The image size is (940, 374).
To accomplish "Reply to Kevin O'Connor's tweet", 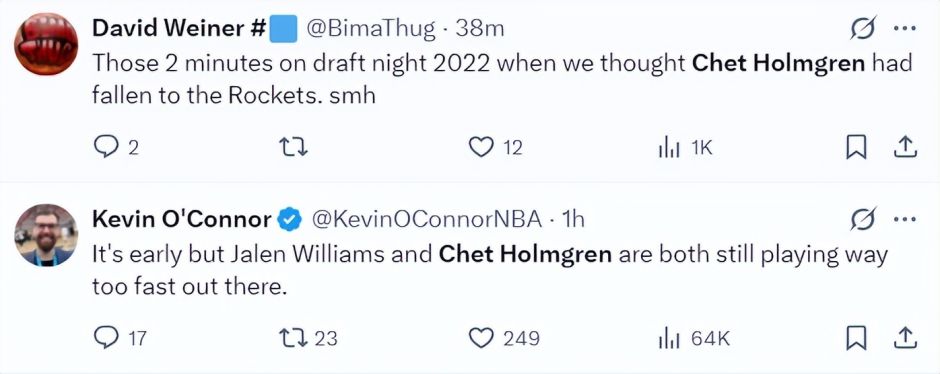I will 120,339.
